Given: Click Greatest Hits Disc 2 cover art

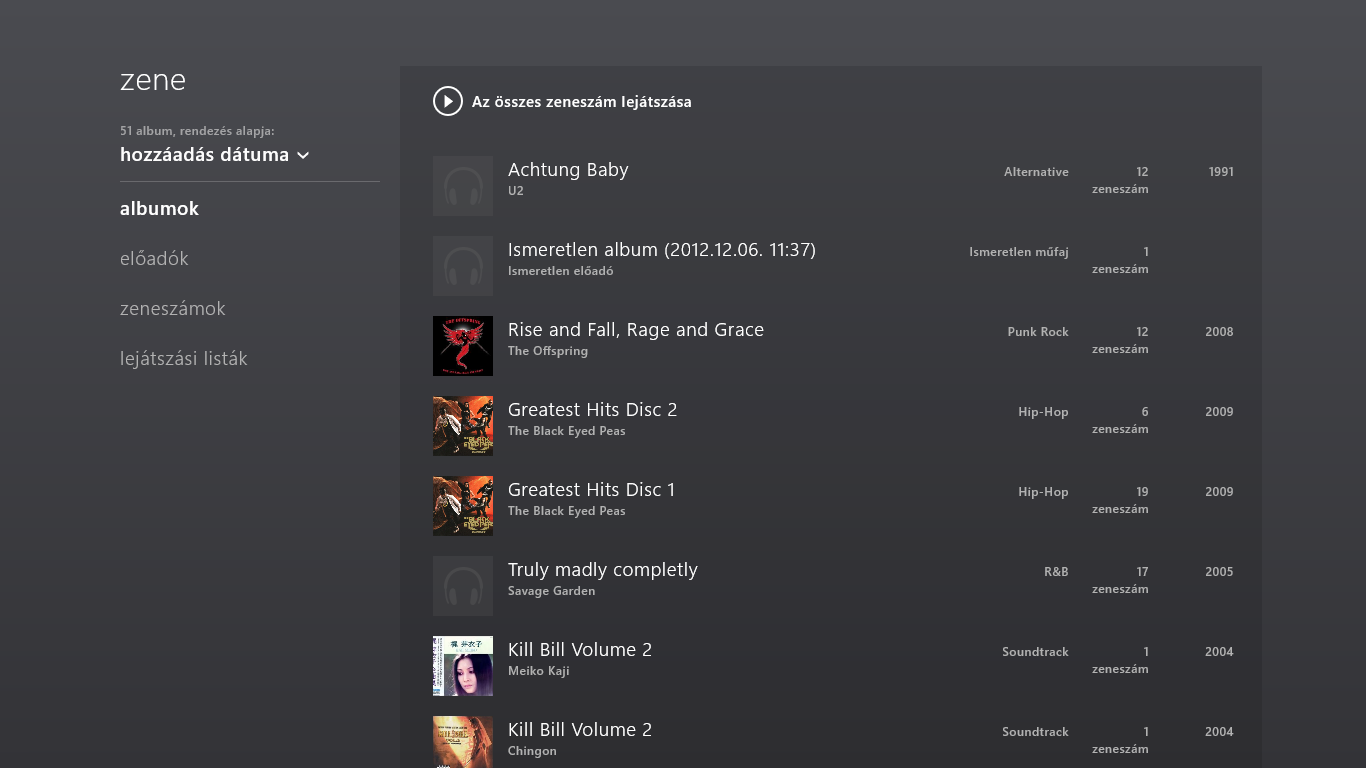Looking at the screenshot, I should [x=463, y=426].
